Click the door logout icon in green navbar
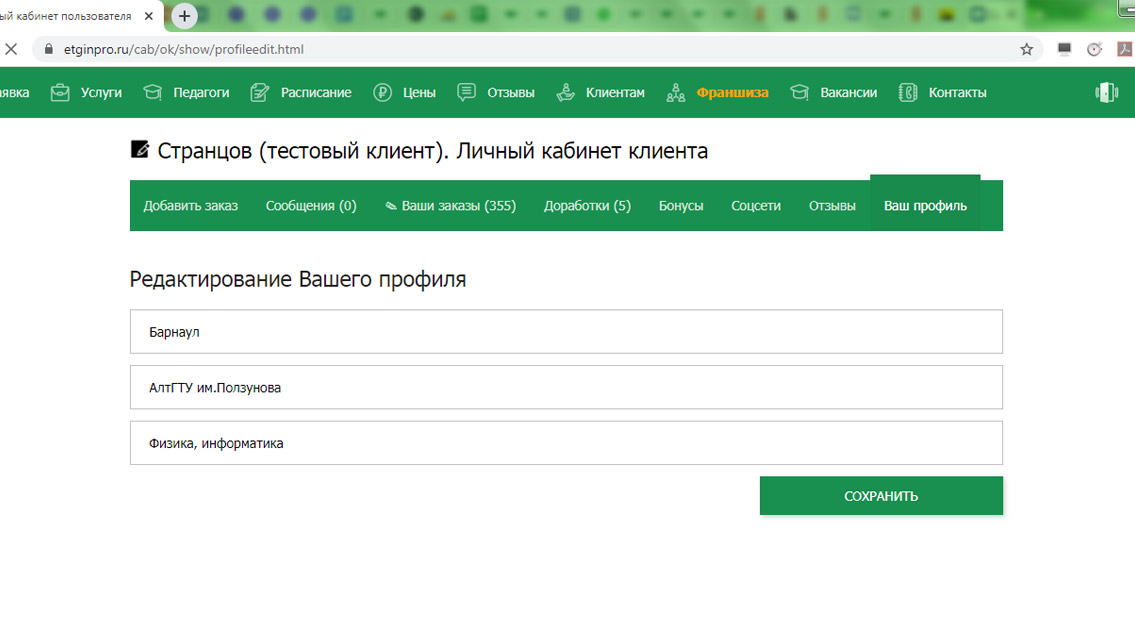The width and height of the screenshot is (1135, 629). (1106, 93)
